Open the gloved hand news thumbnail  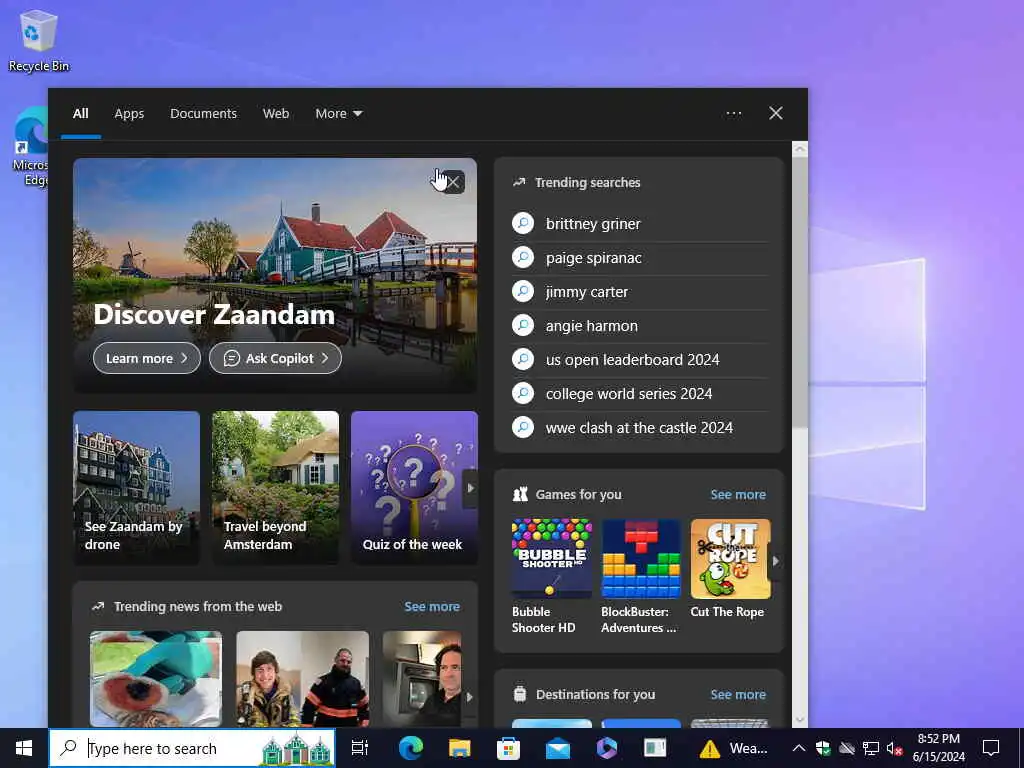coord(155,679)
